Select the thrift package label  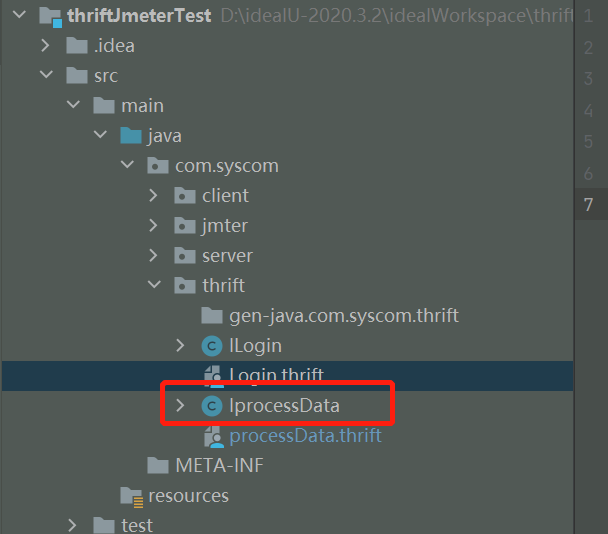click(223, 285)
